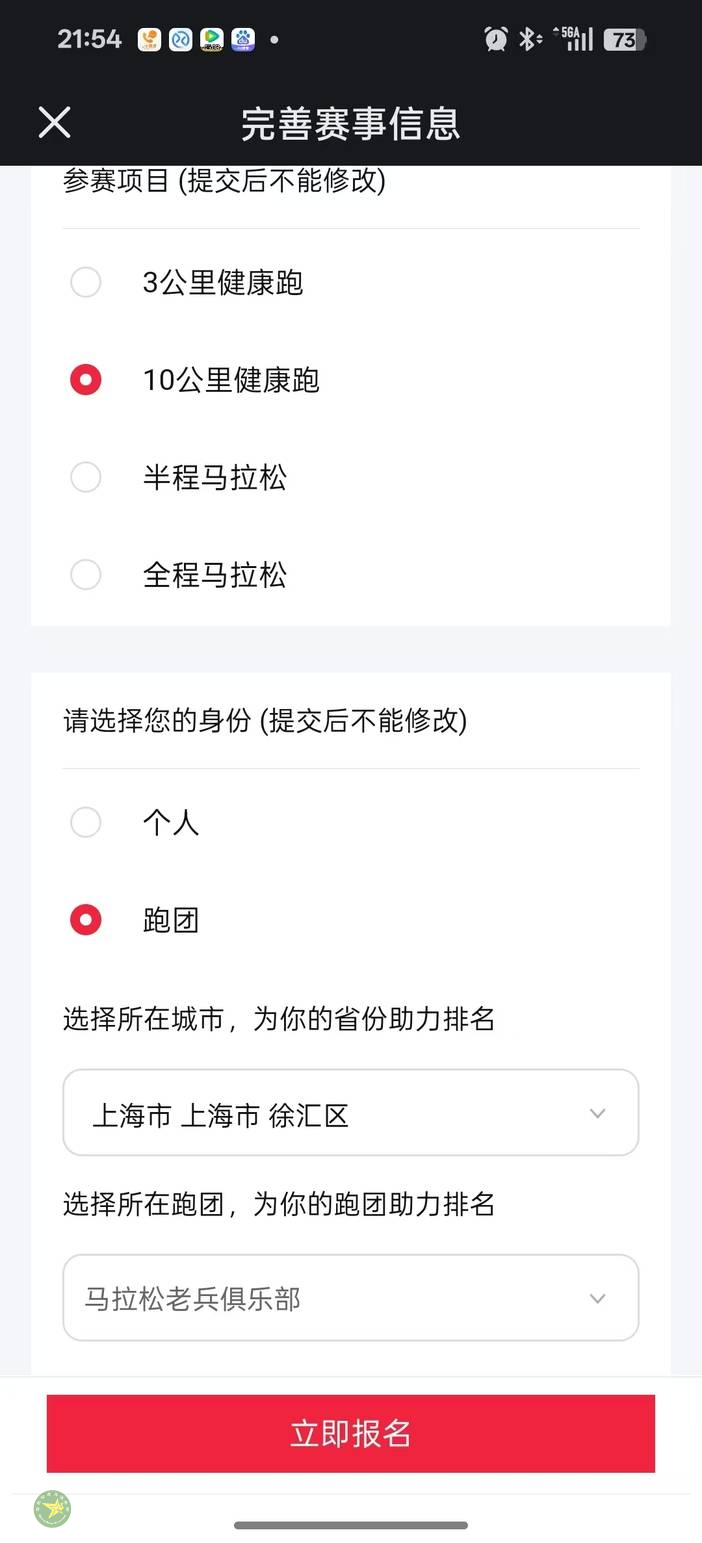The image size is (702, 1543).
Task: Tap the green video app notification icon
Action: [211, 39]
